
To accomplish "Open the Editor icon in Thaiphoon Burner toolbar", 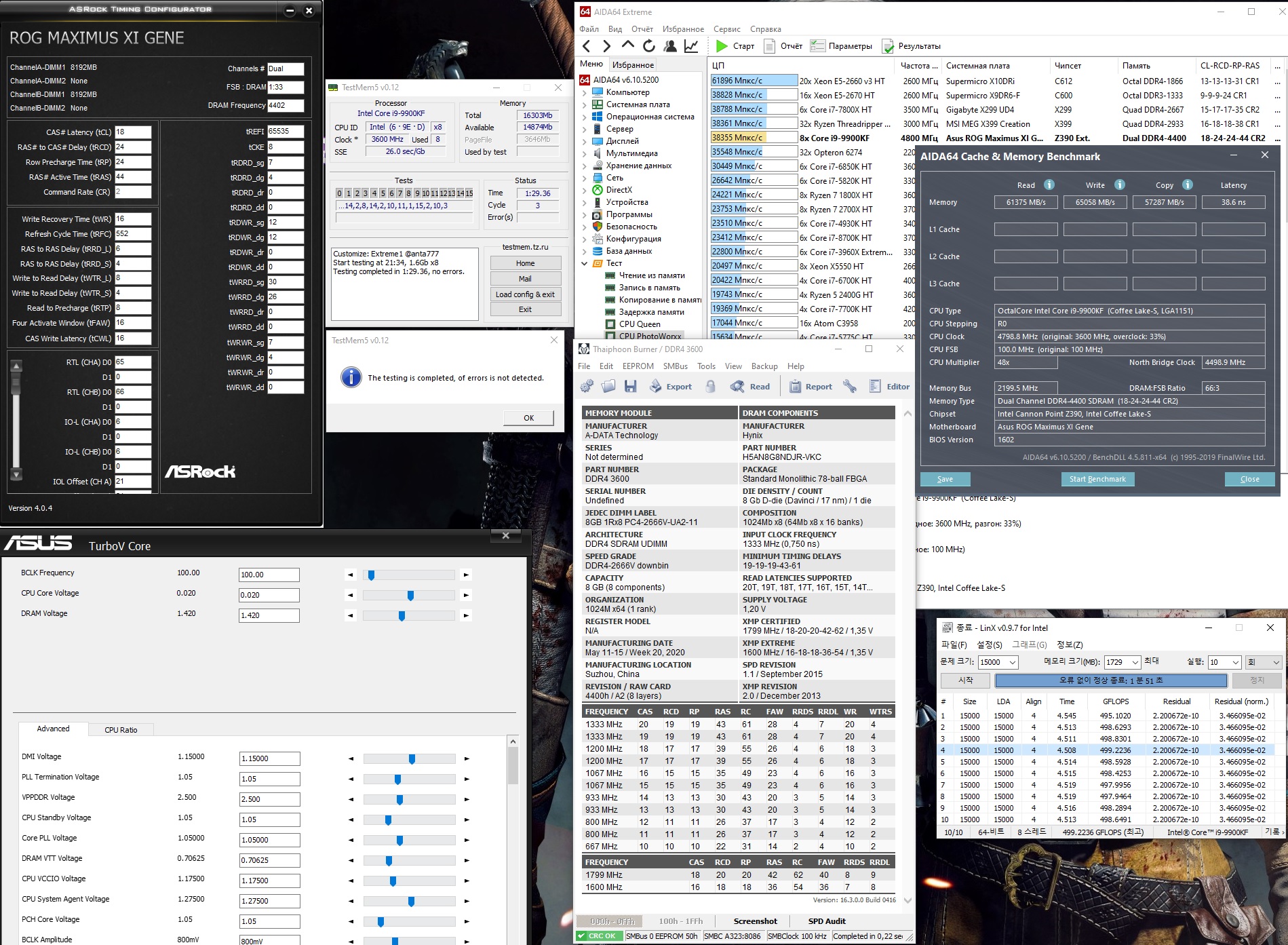I will tap(875, 387).
